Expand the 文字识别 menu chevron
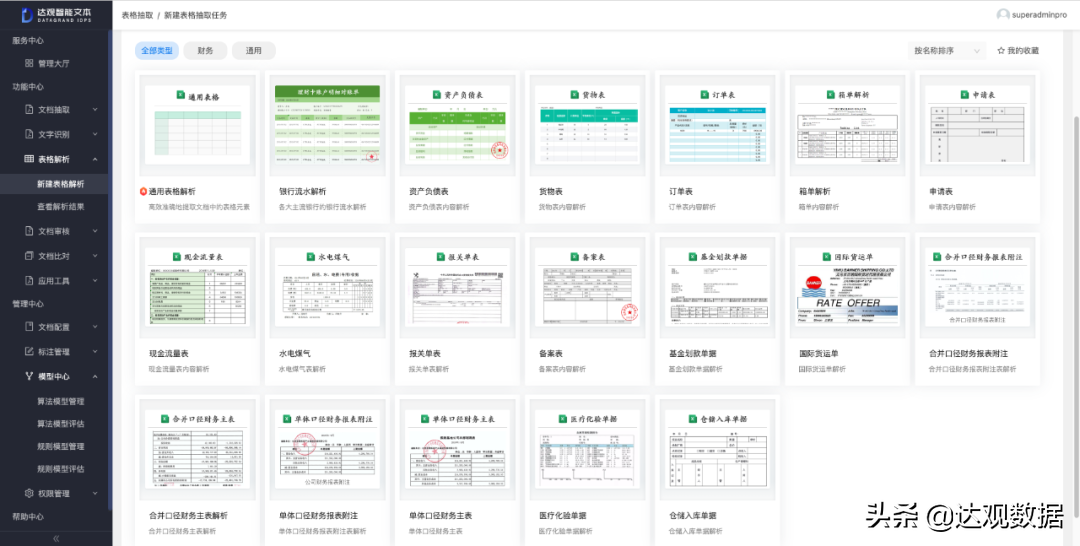The width and height of the screenshot is (1080, 546). pyautogui.click(x=95, y=134)
